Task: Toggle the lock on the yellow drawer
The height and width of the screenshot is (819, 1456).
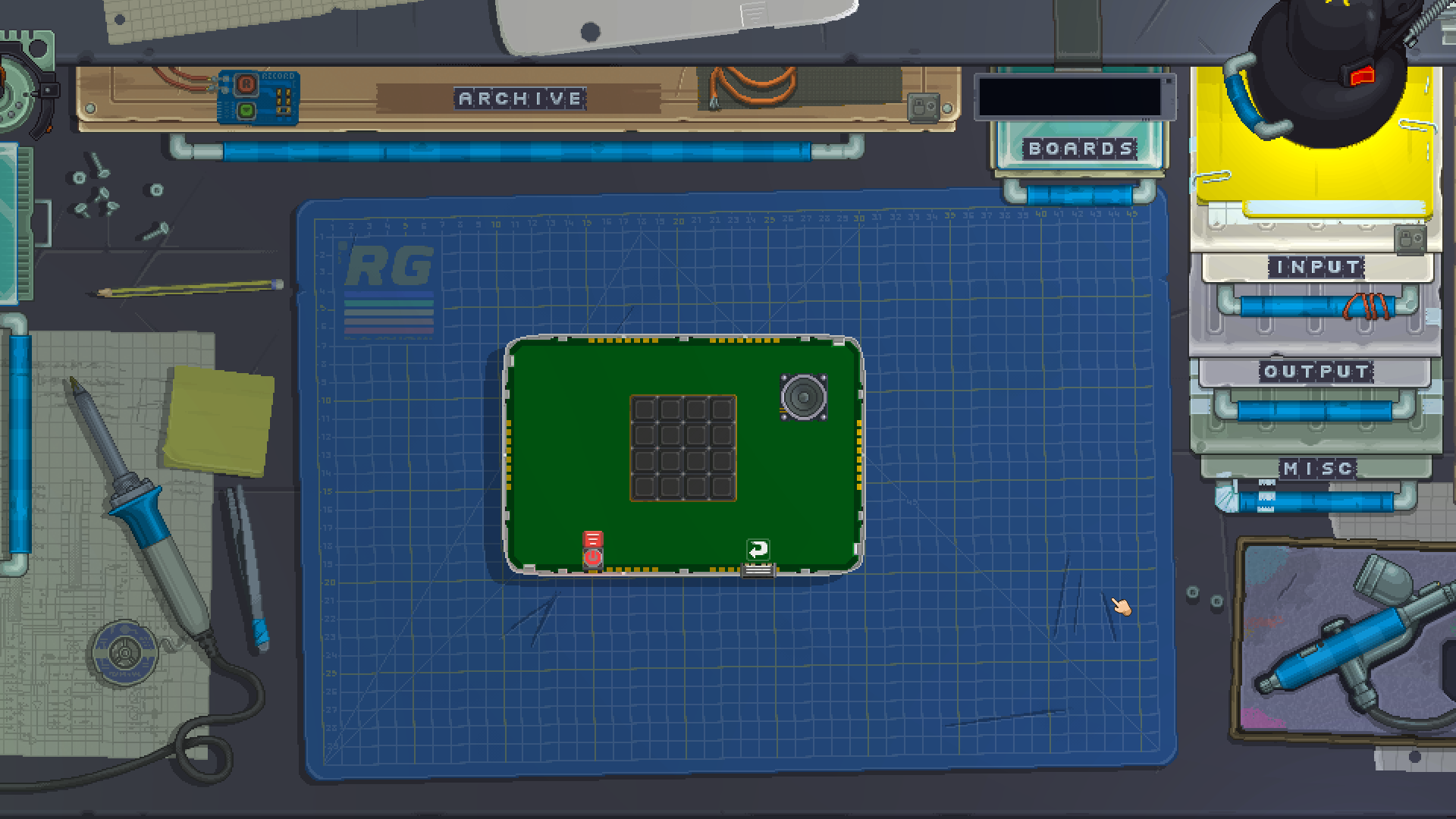Action: (1410, 239)
